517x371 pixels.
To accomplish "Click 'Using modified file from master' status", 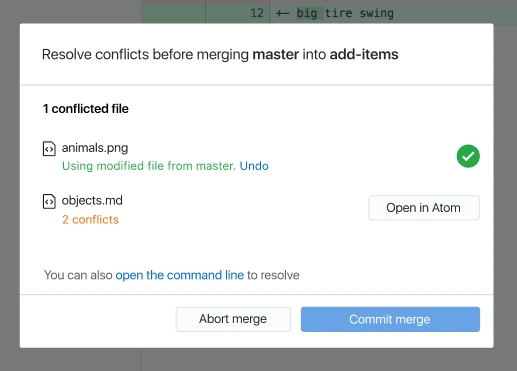I will pos(149,166).
